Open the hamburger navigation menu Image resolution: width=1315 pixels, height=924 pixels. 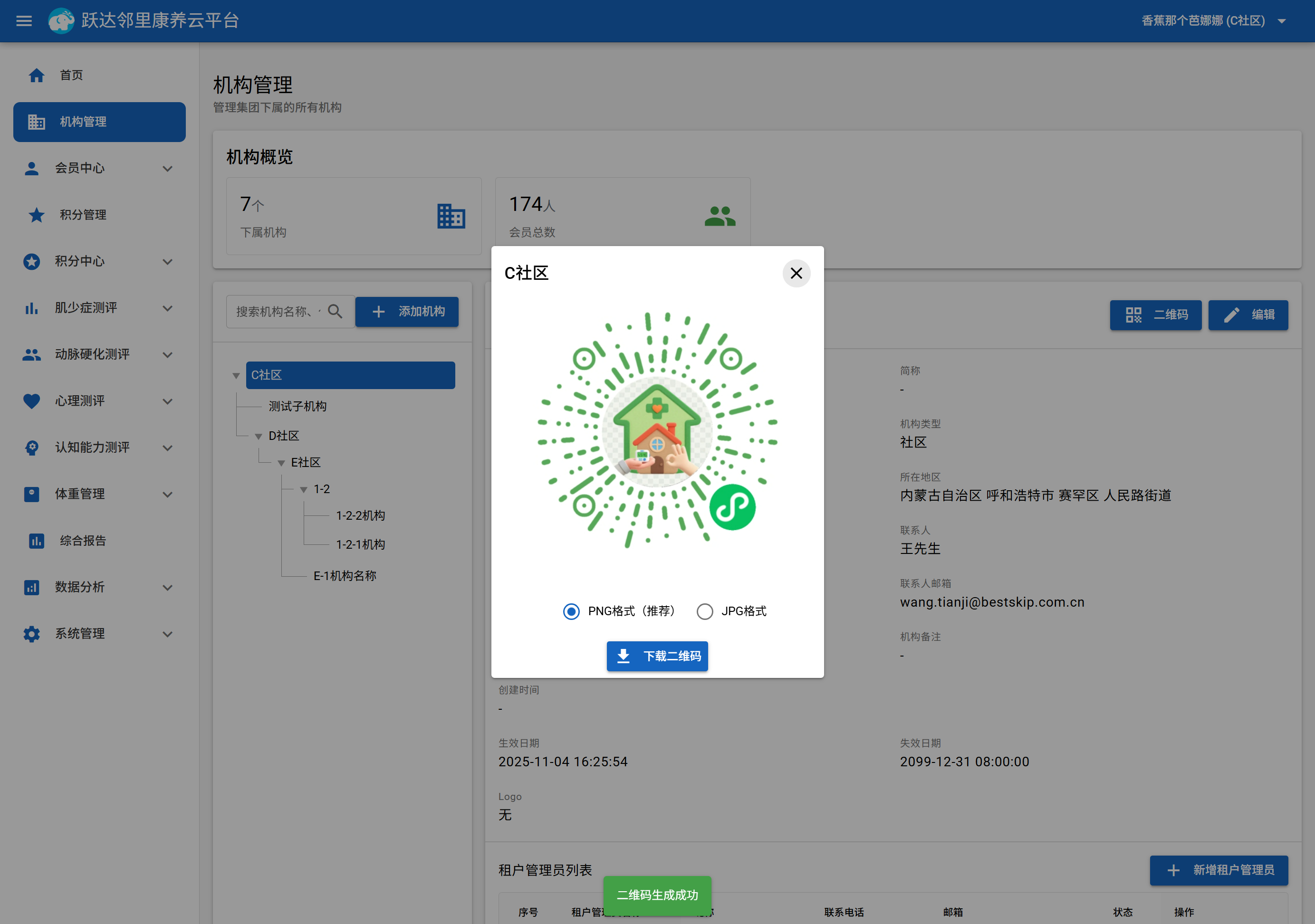(x=24, y=21)
